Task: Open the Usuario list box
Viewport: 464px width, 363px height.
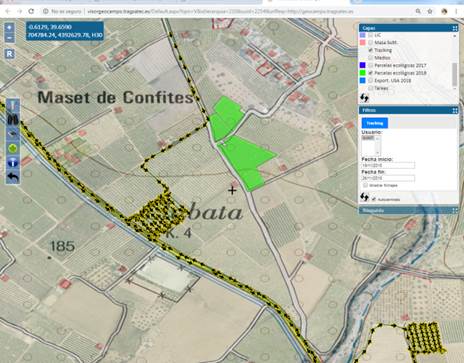Action: [371, 145]
